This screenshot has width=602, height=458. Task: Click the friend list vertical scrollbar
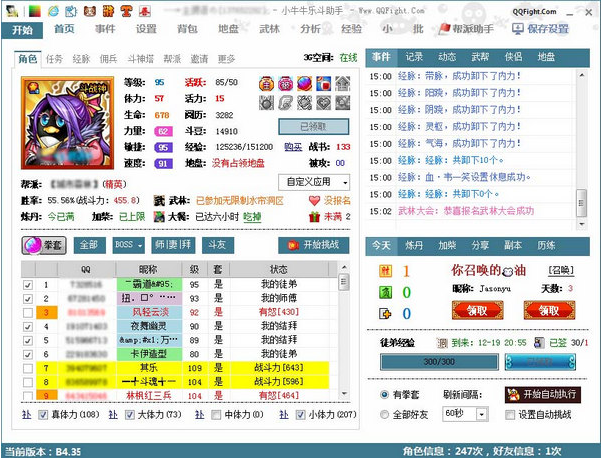[344, 331]
